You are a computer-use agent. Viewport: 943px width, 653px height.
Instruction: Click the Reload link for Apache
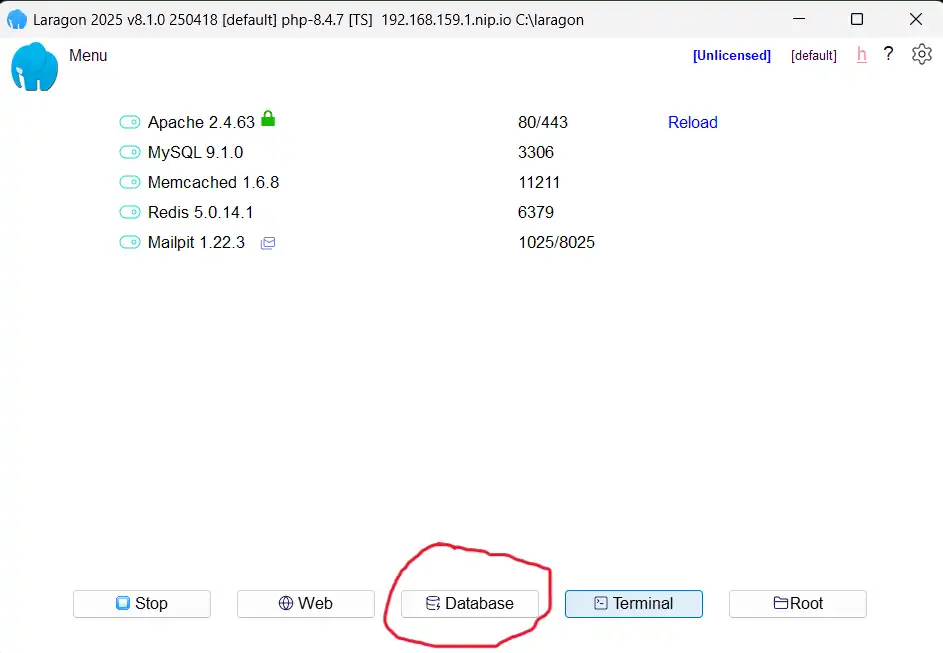692,122
